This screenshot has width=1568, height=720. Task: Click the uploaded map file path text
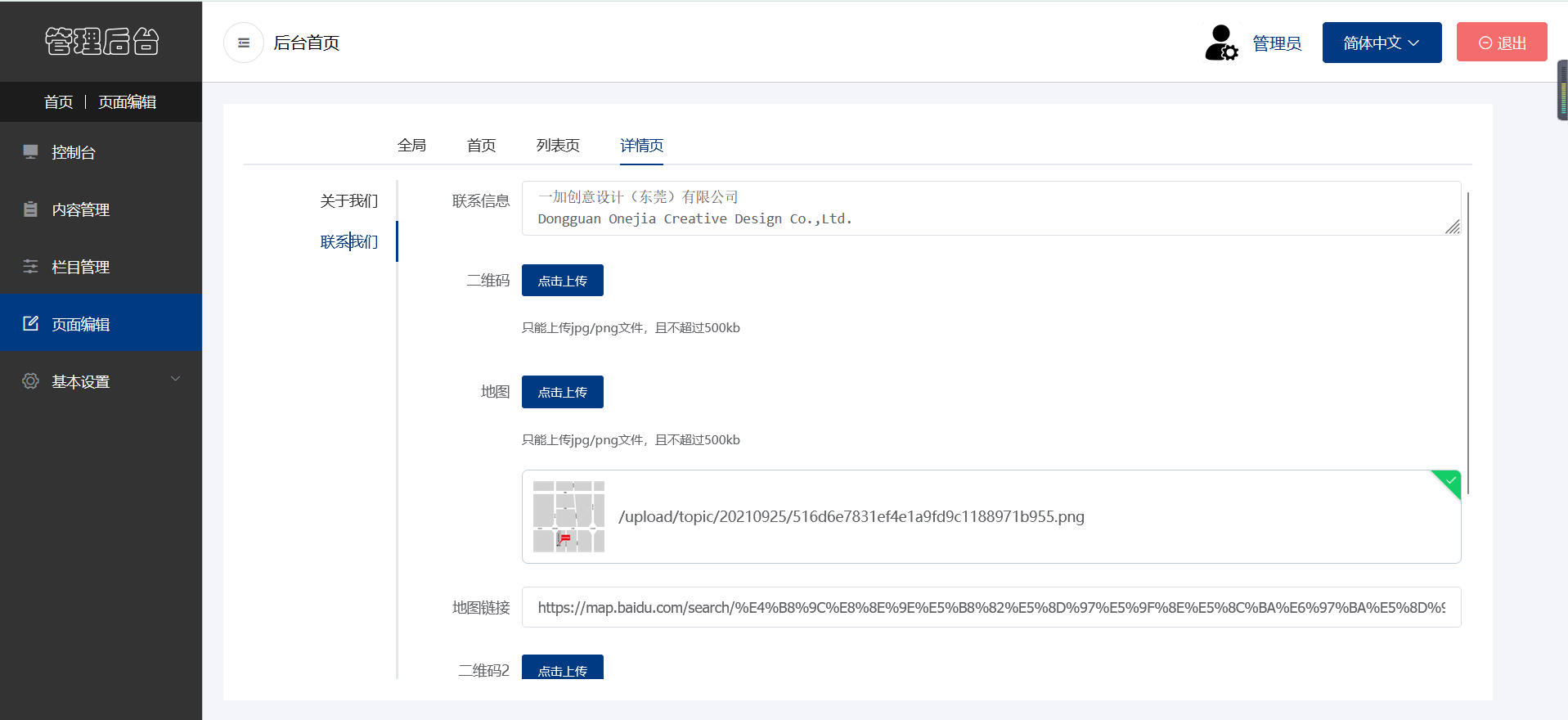(851, 517)
